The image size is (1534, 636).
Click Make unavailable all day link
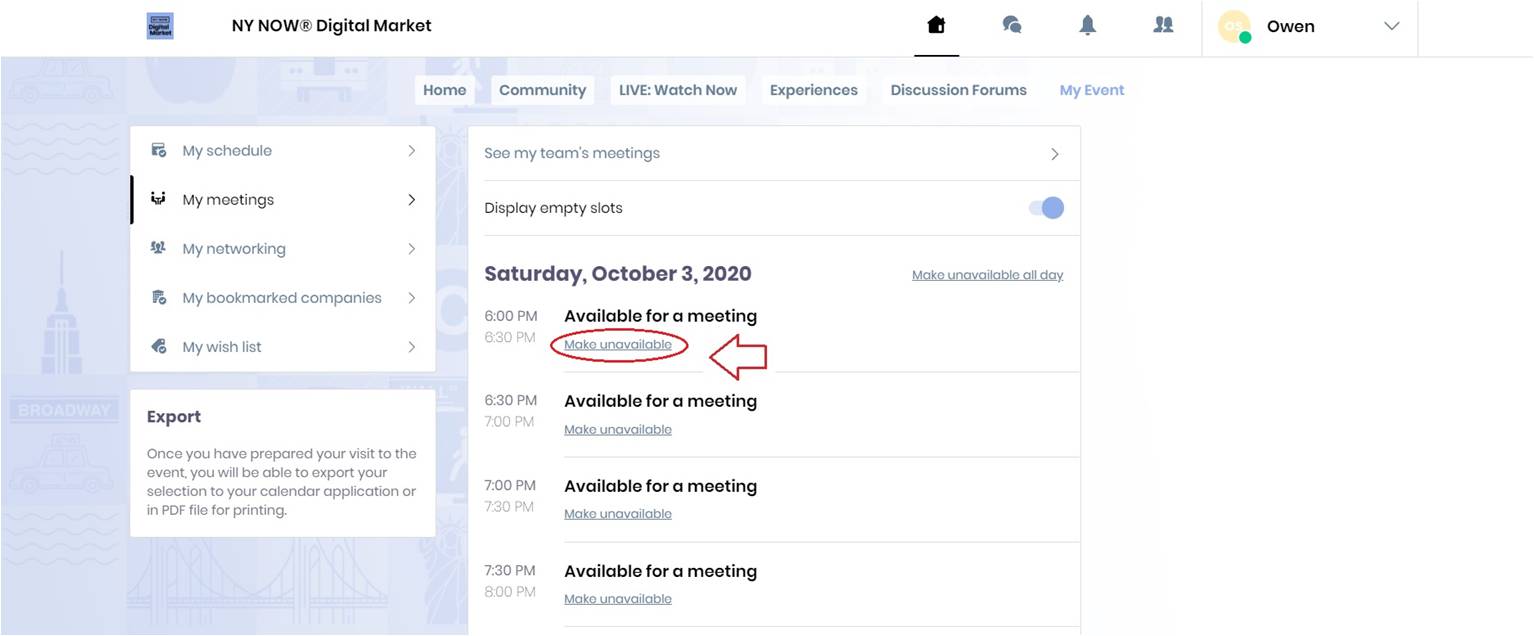click(x=987, y=275)
